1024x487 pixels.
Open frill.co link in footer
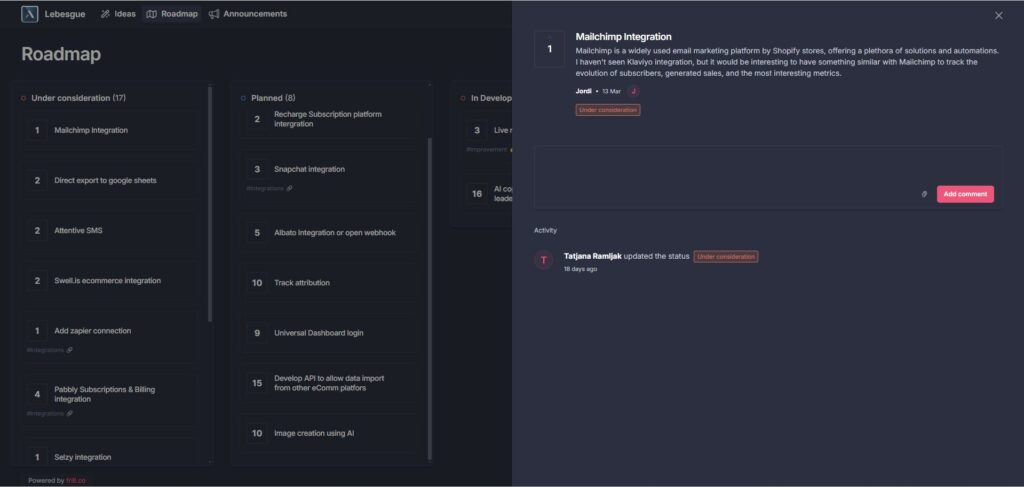(76, 480)
